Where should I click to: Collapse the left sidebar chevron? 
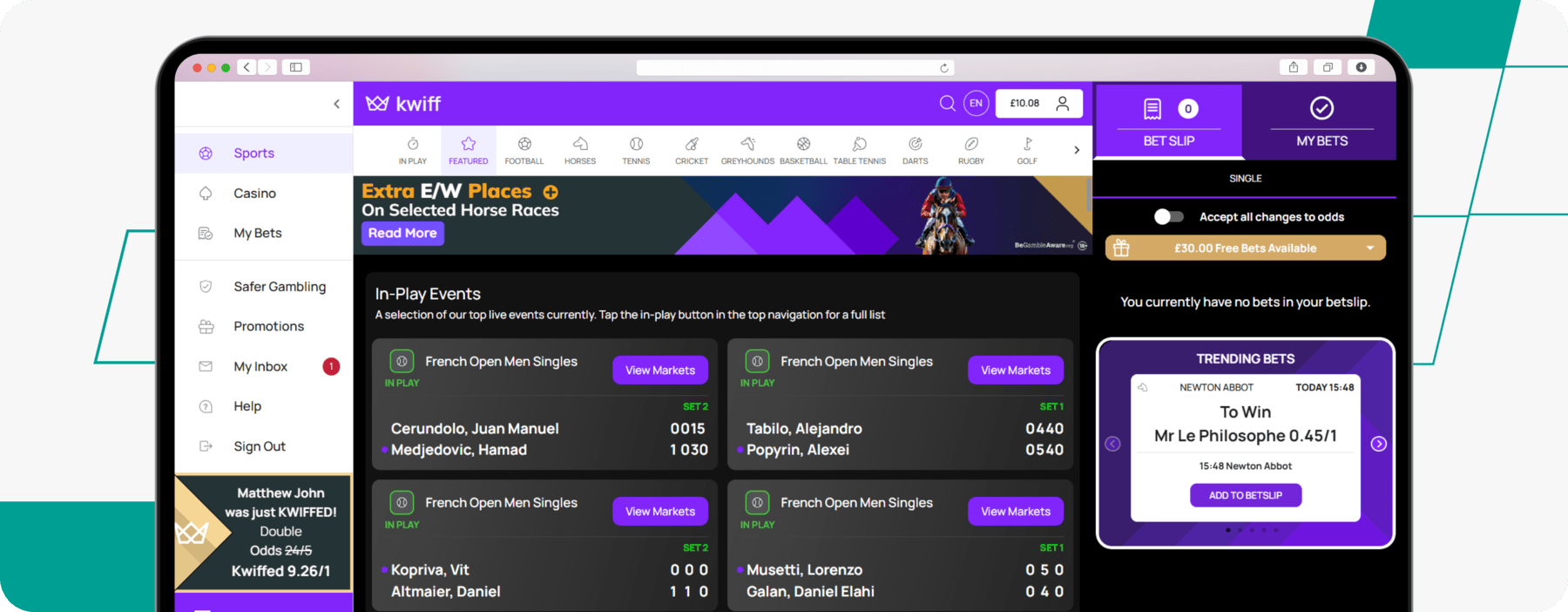(x=337, y=104)
